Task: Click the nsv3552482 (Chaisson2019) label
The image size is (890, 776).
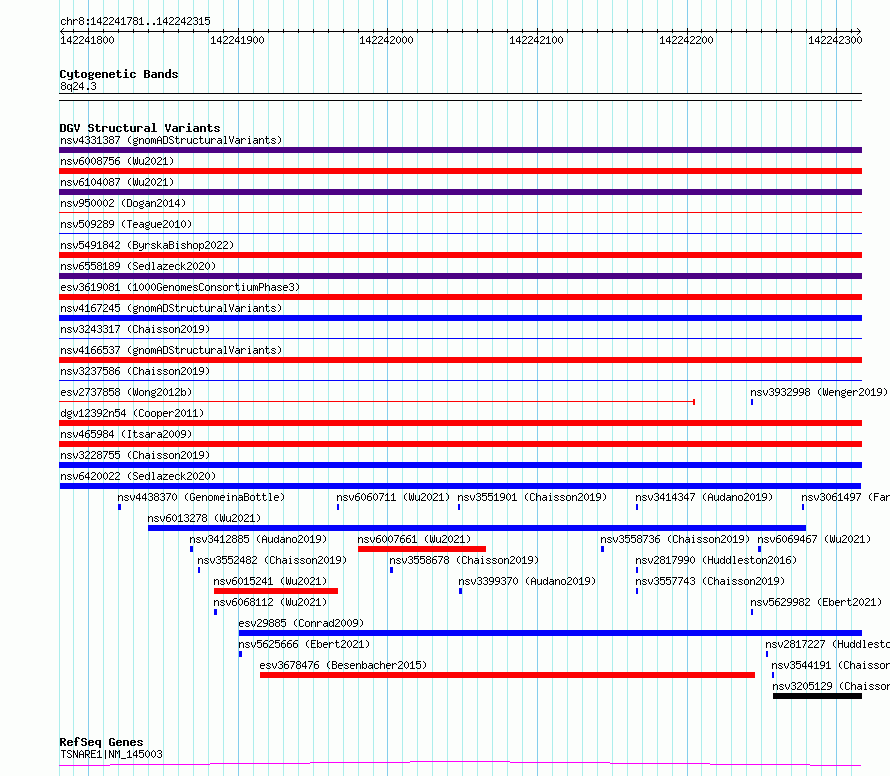Action: tap(272, 560)
